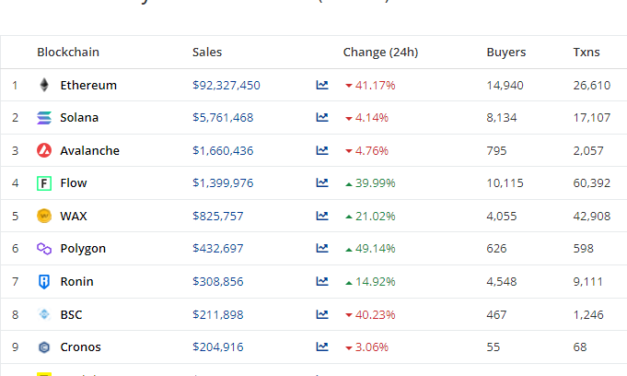Click the blue Ronin shield logo
The image size is (627, 376).
pos(44,282)
